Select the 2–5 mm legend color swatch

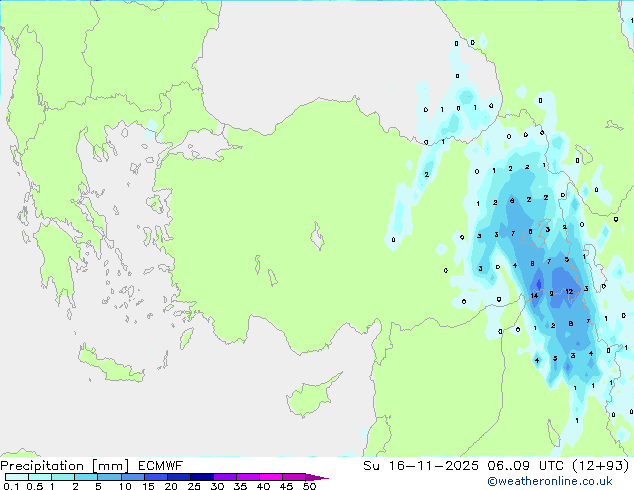(x=86, y=477)
